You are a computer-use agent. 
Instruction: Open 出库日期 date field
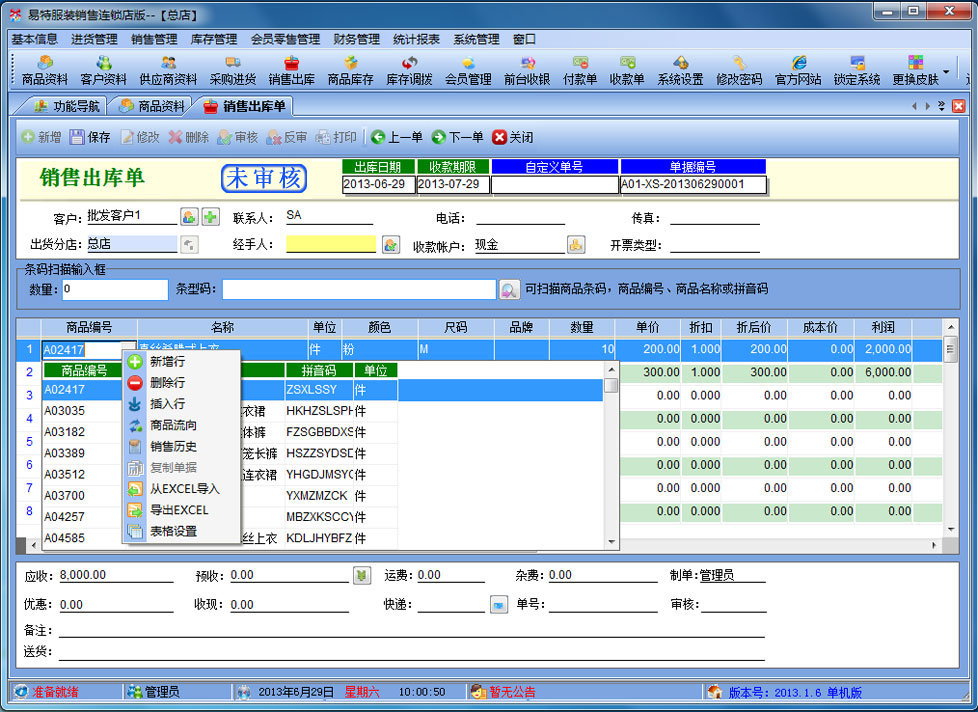pos(377,185)
